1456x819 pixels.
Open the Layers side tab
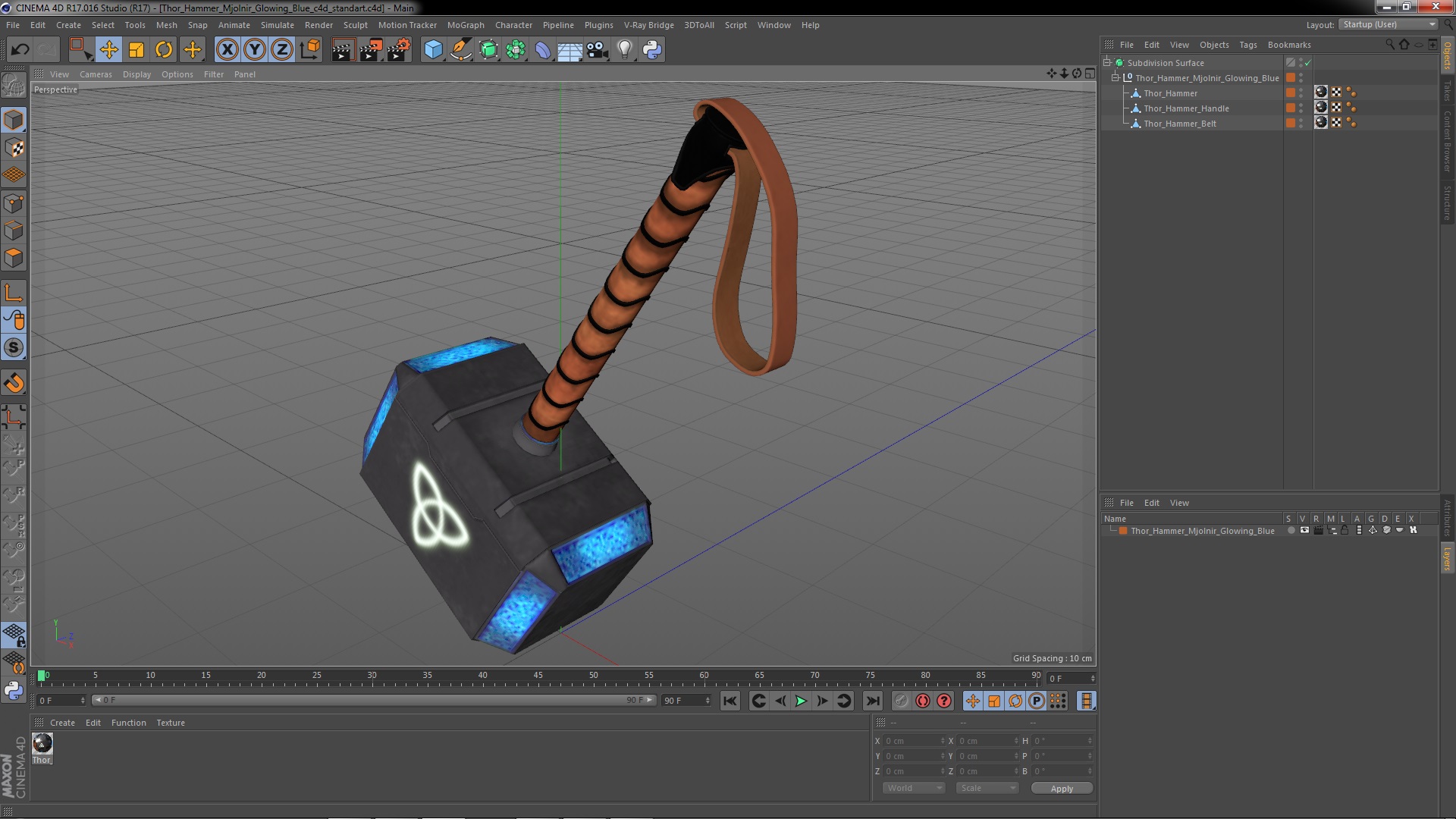1447,560
